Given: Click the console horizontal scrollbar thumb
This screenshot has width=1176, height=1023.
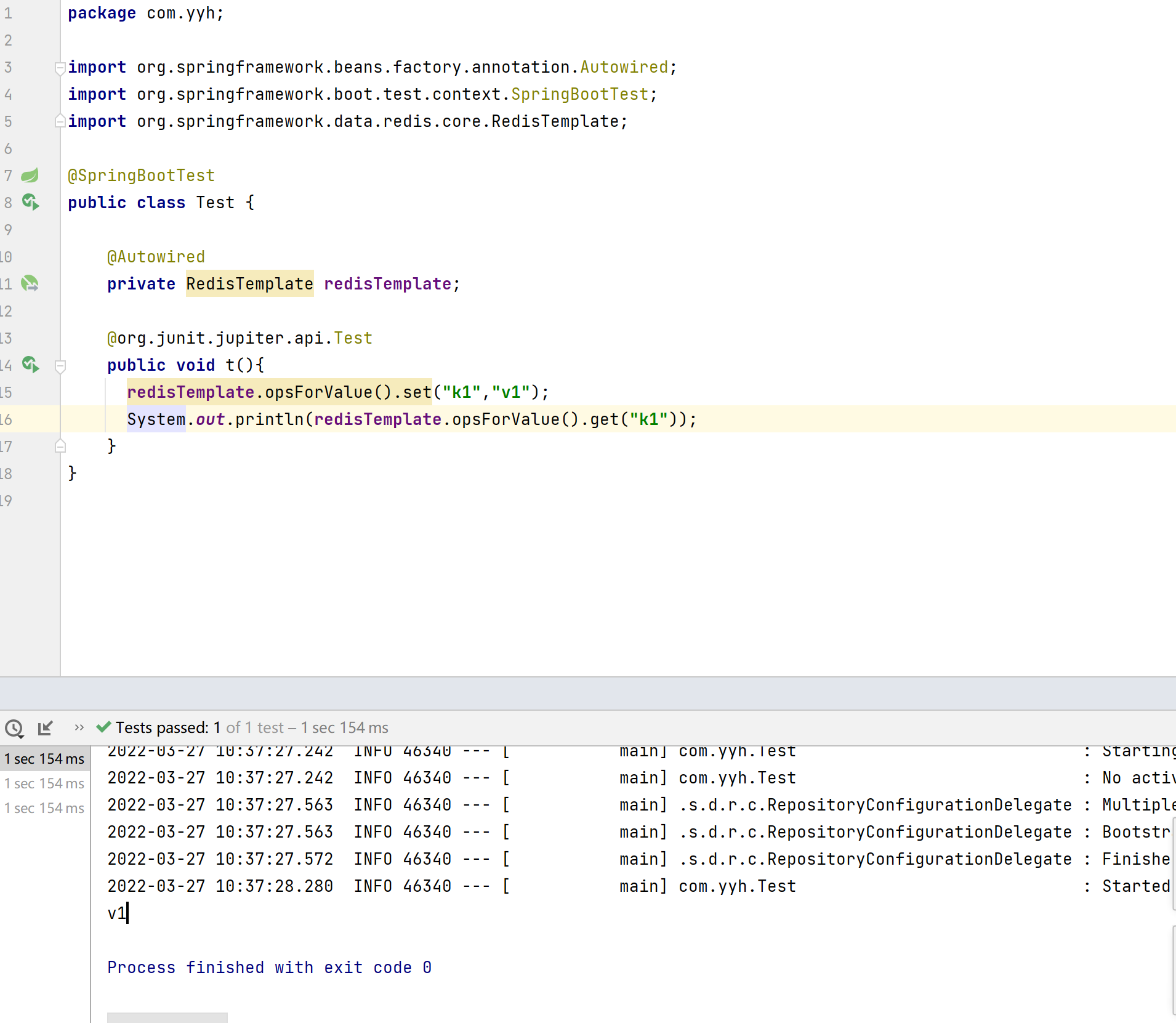Looking at the screenshot, I should 167,1017.
